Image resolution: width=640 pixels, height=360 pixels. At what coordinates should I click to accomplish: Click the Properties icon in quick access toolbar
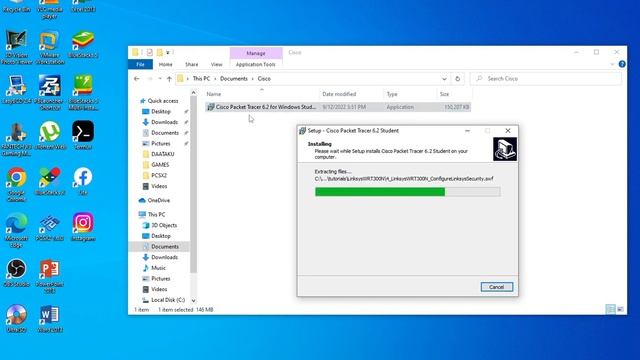149,52
